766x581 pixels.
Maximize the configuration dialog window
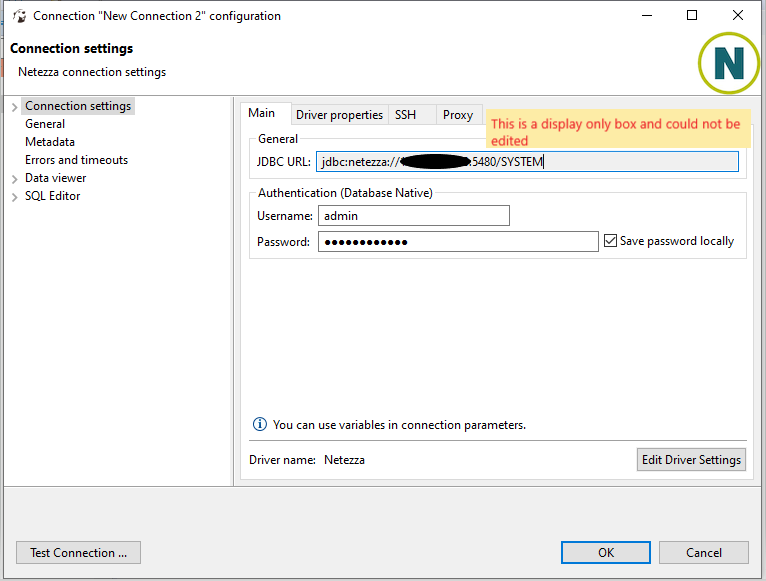692,16
